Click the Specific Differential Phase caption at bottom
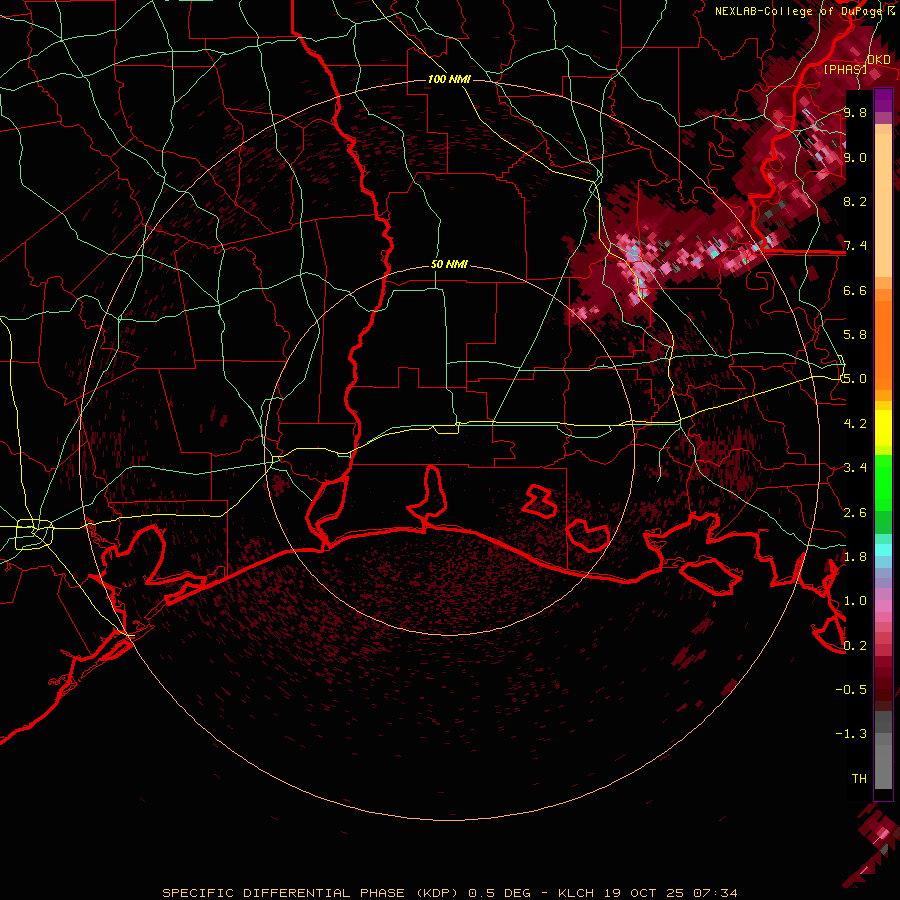900x900 pixels. point(449,893)
